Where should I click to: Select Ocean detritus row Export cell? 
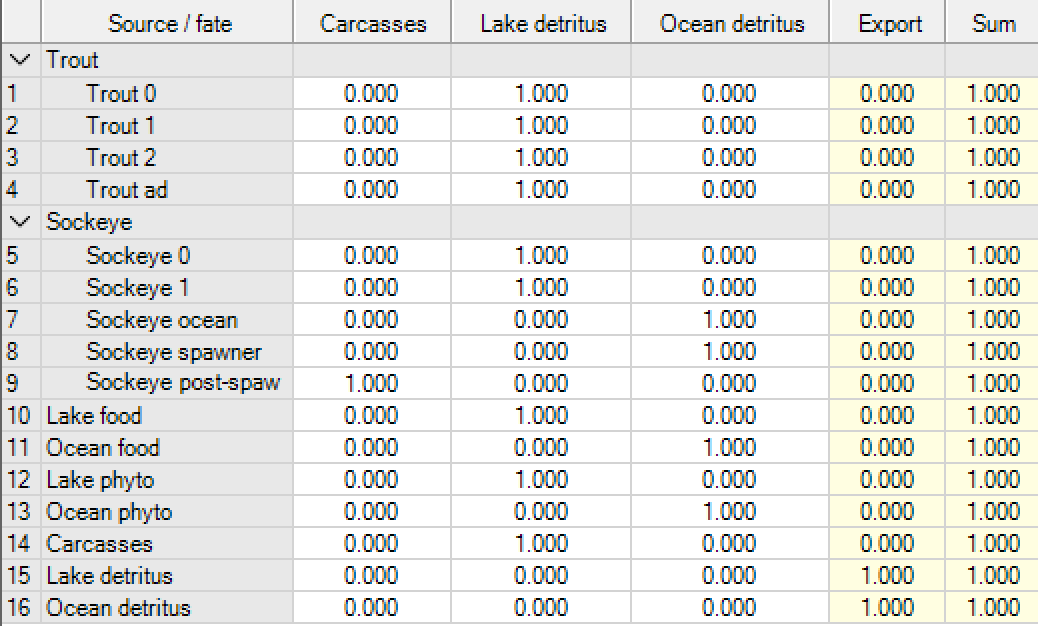pos(887,608)
